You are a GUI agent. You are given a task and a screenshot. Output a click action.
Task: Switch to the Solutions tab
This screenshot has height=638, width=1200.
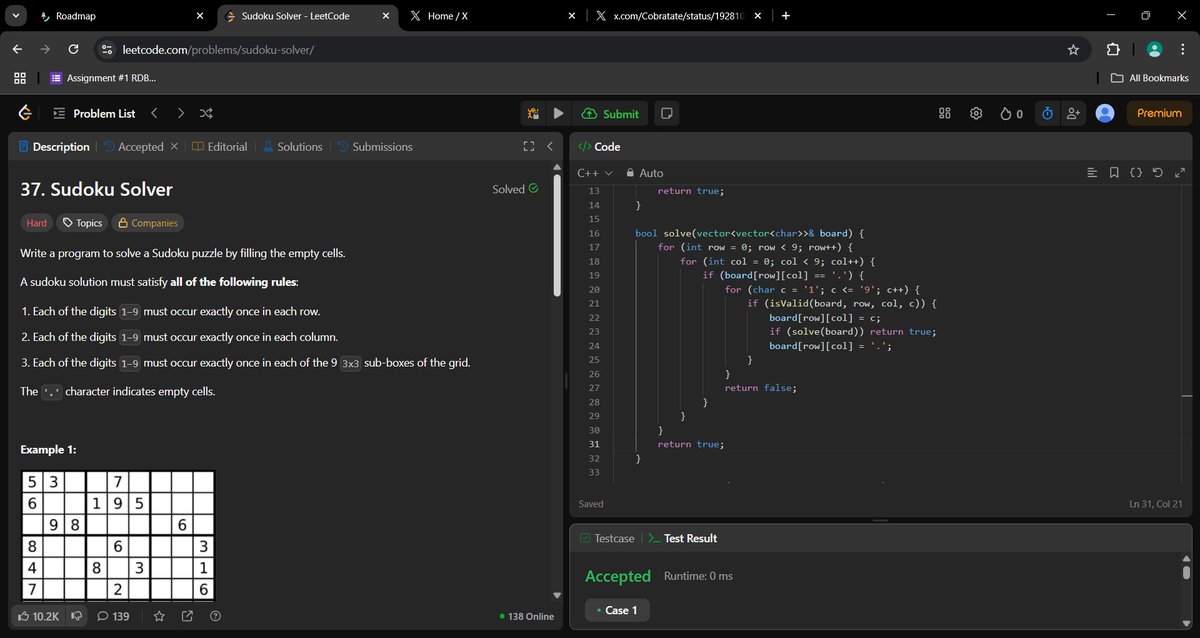coord(292,146)
